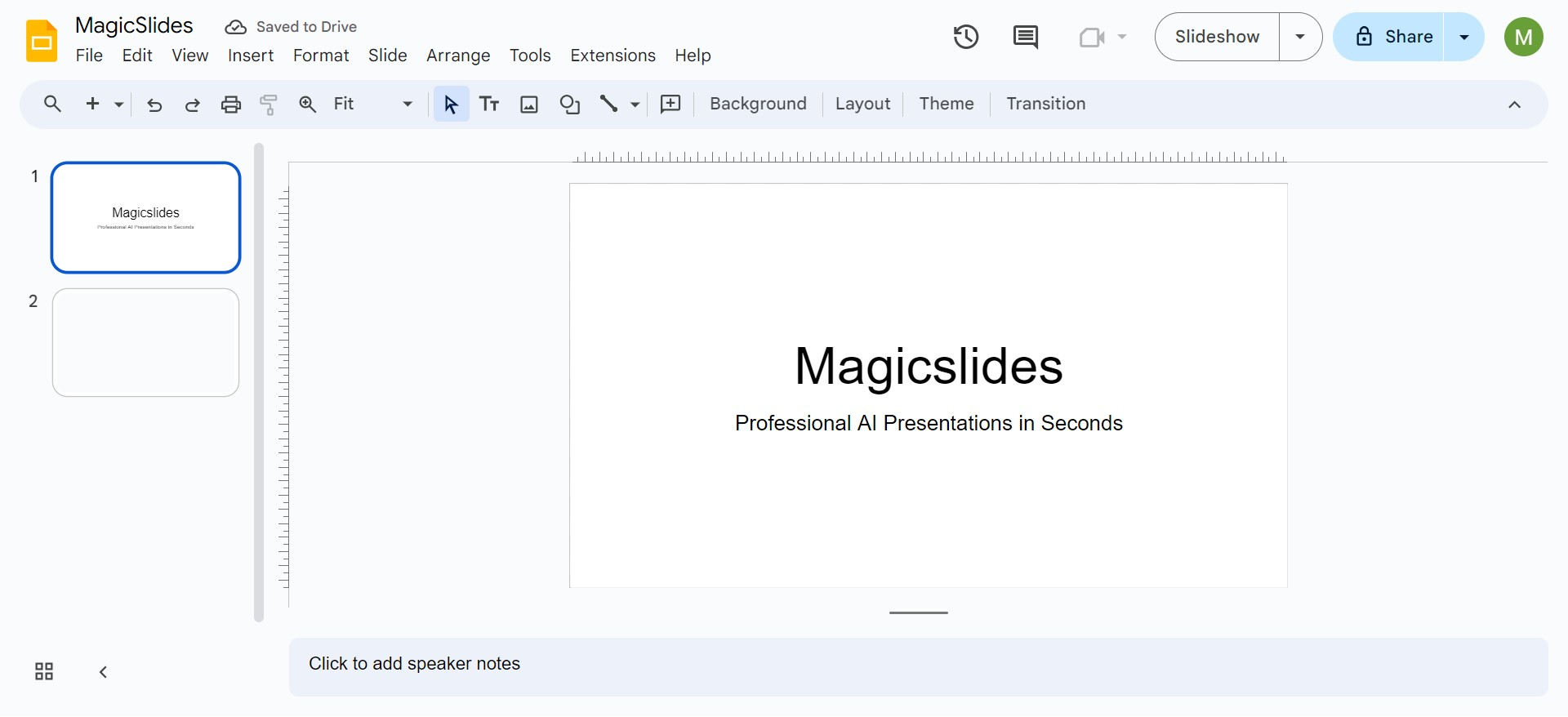Image resolution: width=1568 pixels, height=717 pixels.
Task: Click the Transition button
Action: (1045, 104)
